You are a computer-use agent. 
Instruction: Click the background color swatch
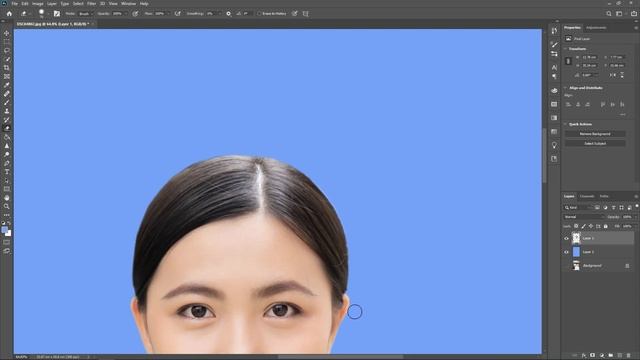click(9, 233)
